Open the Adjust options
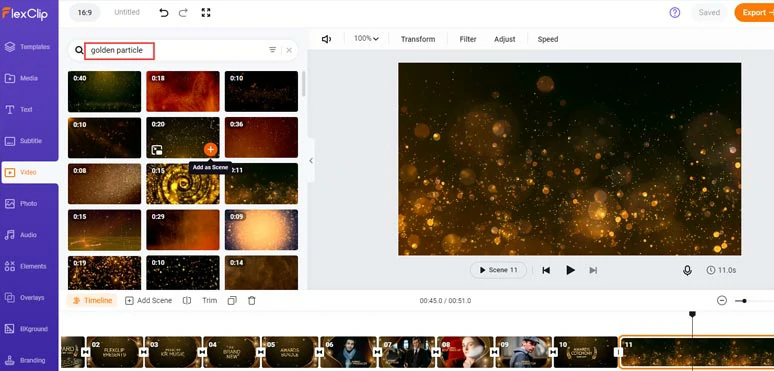Image resolution: width=774 pixels, height=371 pixels. pyautogui.click(x=504, y=39)
